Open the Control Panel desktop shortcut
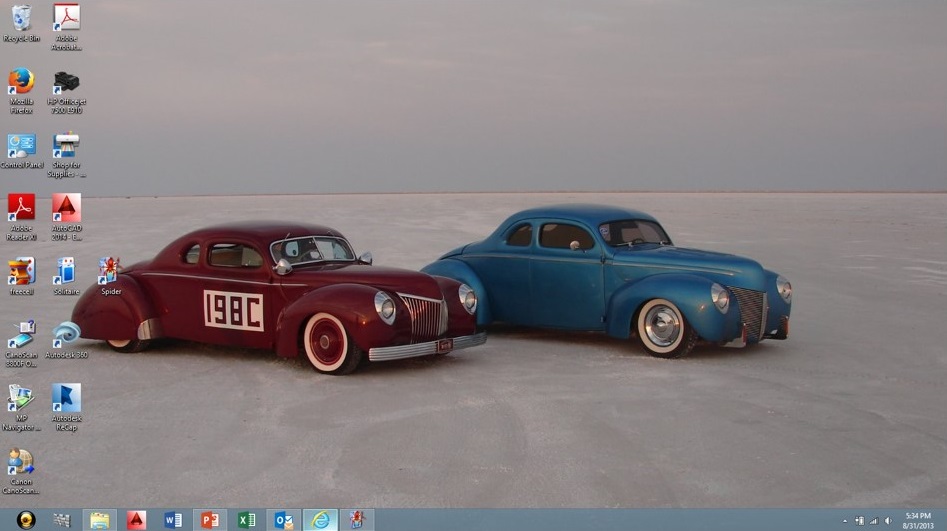 pyautogui.click(x=21, y=146)
